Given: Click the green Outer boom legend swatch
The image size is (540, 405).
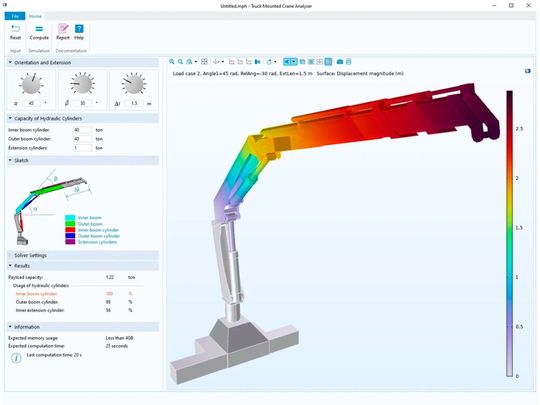Looking at the screenshot, I should [x=70, y=224].
